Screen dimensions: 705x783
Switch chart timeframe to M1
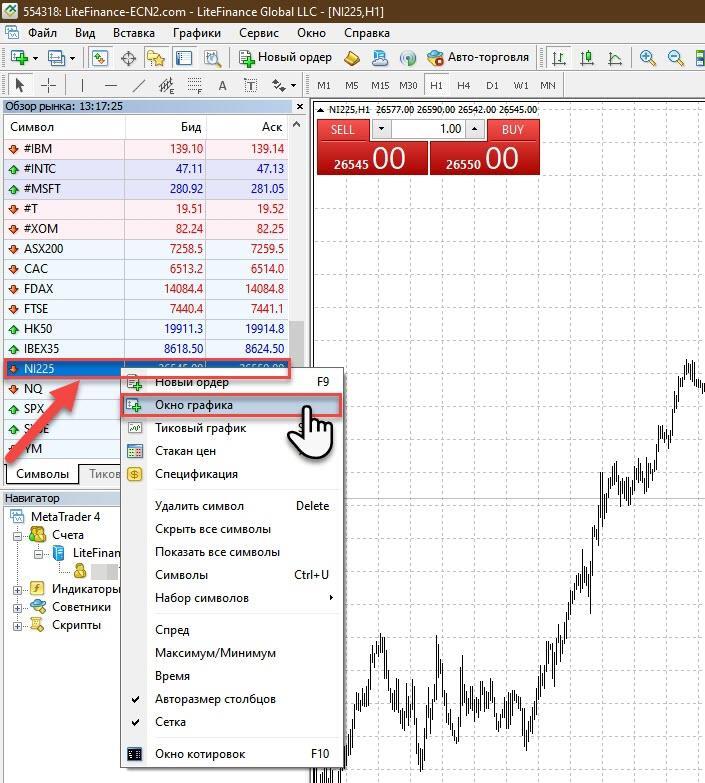(324, 85)
